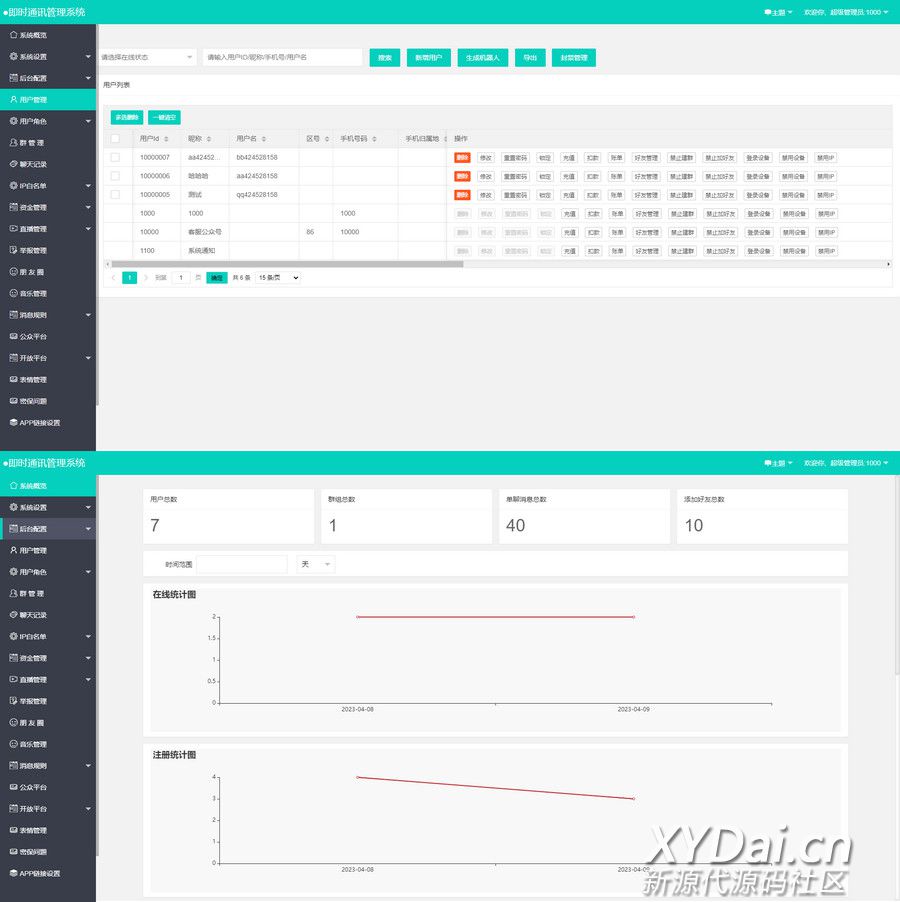Viewport: 900px width, 902px height.
Task: Expand the 天 dropdown next to 时间范围
Action: pyautogui.click(x=316, y=564)
